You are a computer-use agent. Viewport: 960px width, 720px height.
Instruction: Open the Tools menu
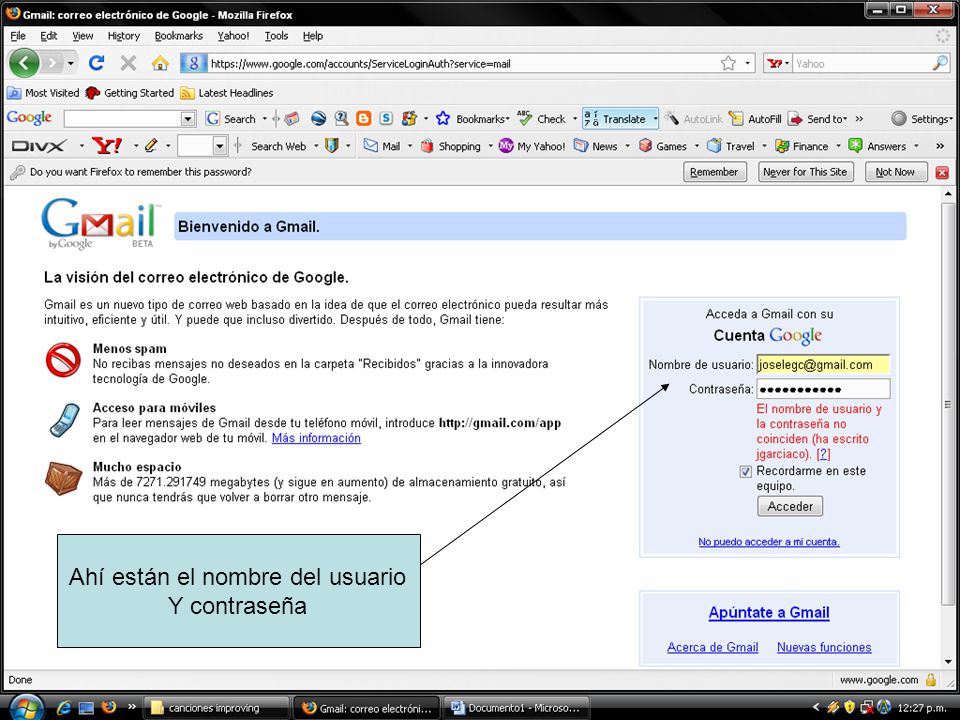[276, 36]
